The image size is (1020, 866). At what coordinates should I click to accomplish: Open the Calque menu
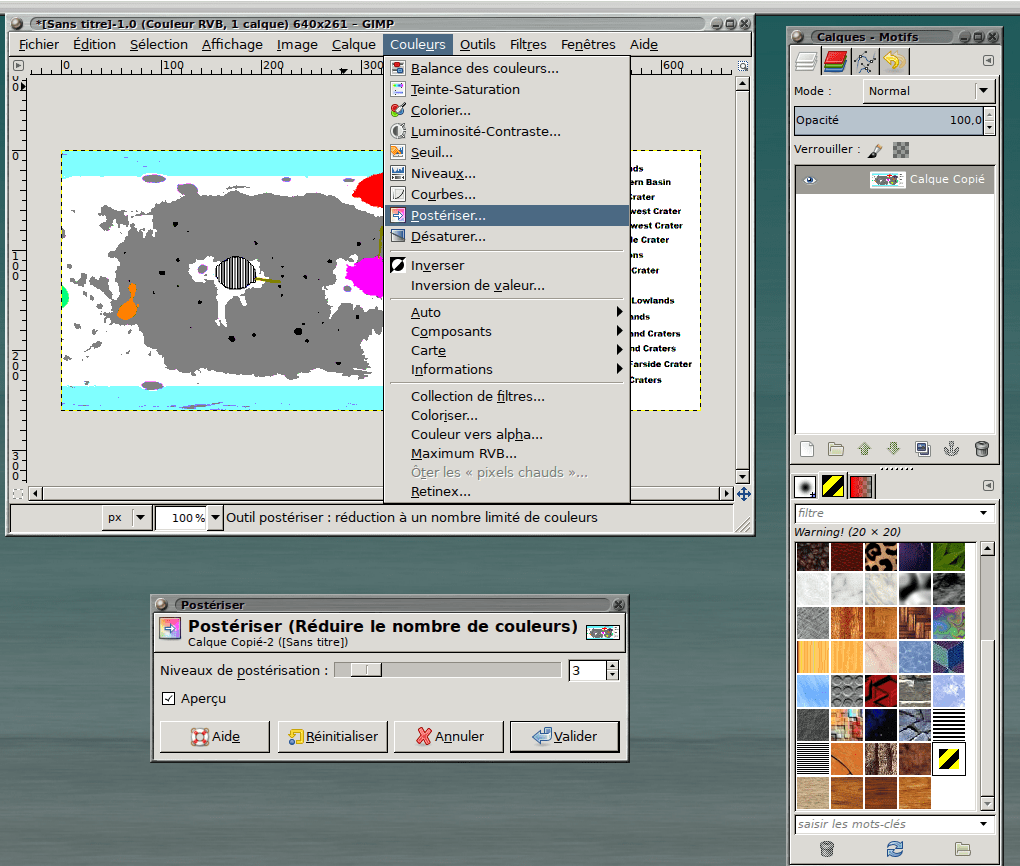click(x=353, y=44)
